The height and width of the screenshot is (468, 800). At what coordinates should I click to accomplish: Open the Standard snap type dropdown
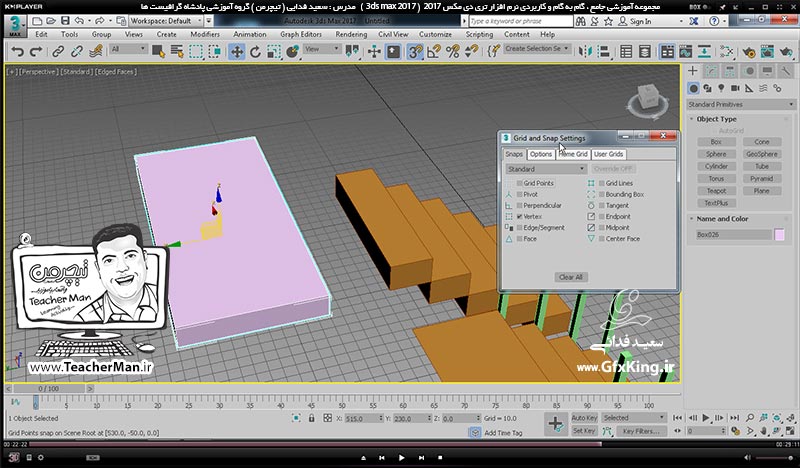click(545, 169)
